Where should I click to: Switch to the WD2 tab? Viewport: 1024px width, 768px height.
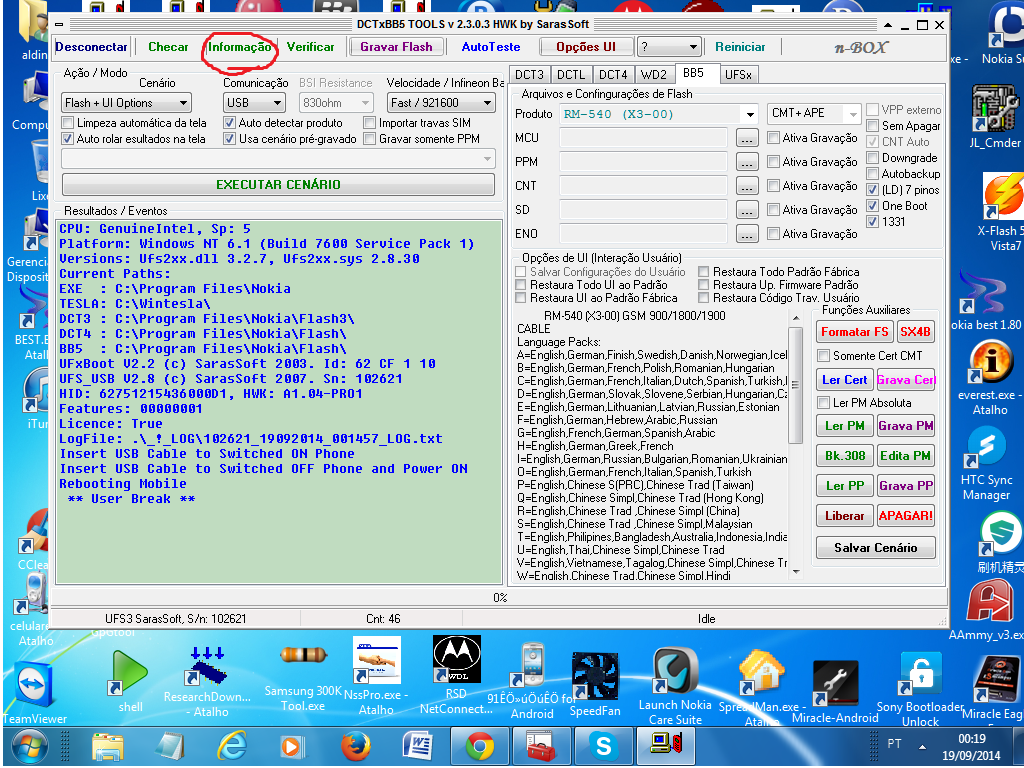[654, 75]
